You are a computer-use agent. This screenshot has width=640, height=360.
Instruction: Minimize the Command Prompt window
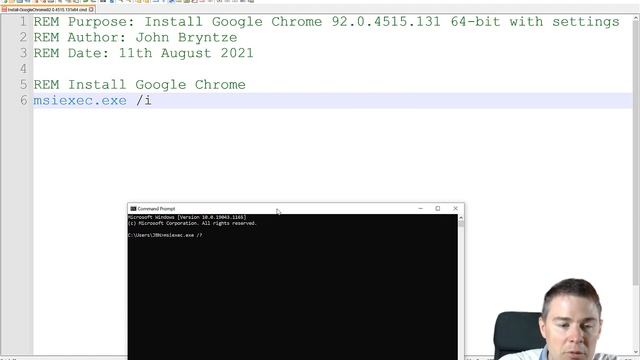pyautogui.click(x=420, y=209)
